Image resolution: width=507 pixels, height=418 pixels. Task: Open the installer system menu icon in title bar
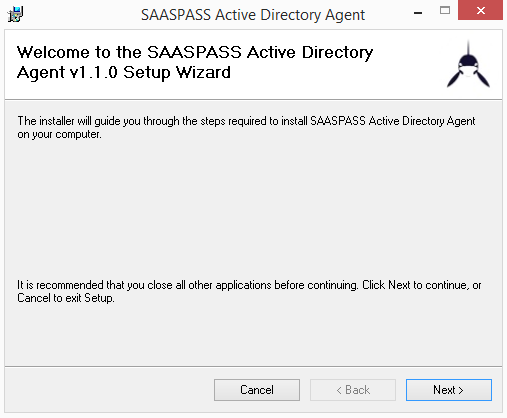point(15,14)
